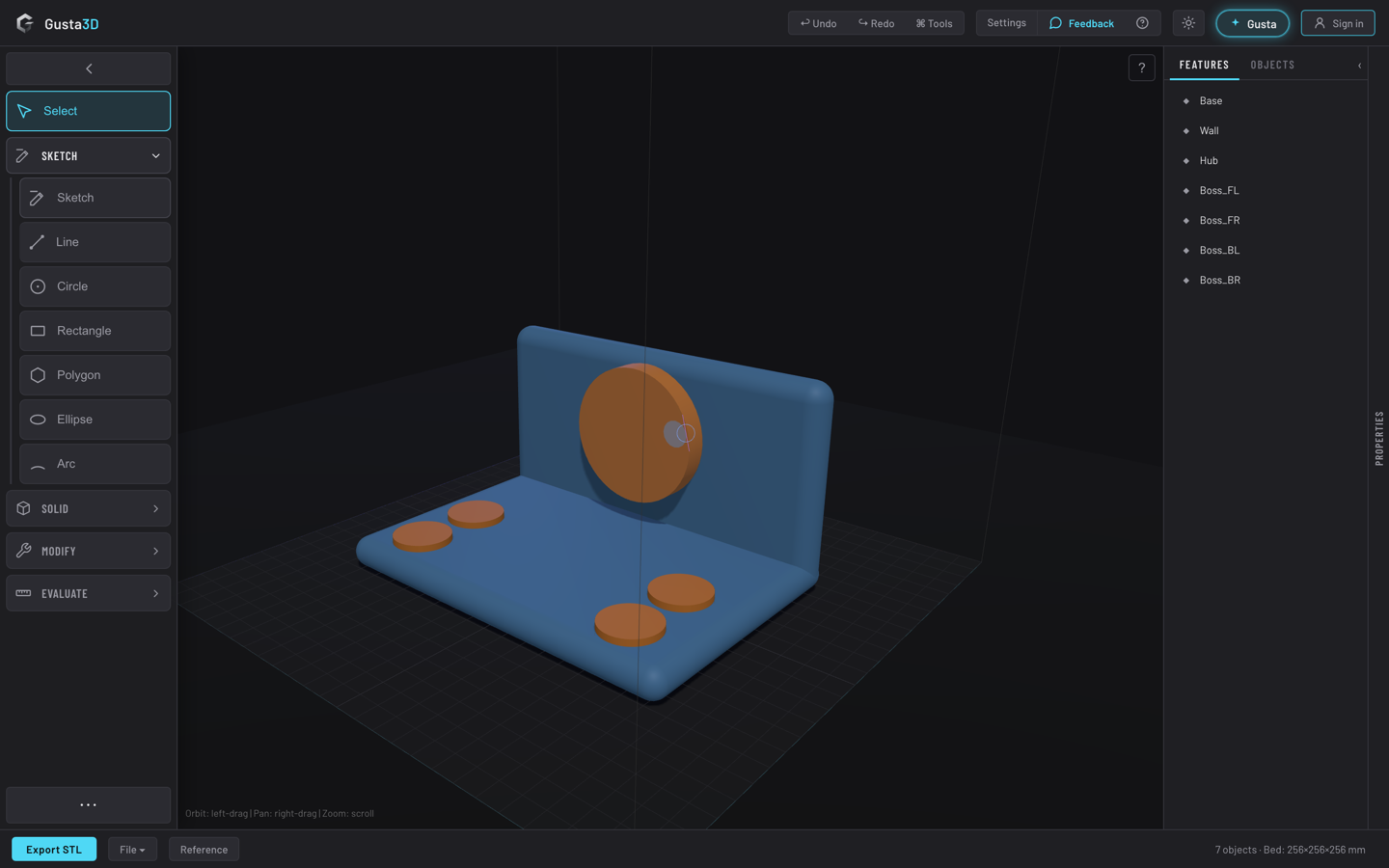Open the File dropdown menu
The width and height of the screenshot is (1389, 868).
tap(132, 850)
